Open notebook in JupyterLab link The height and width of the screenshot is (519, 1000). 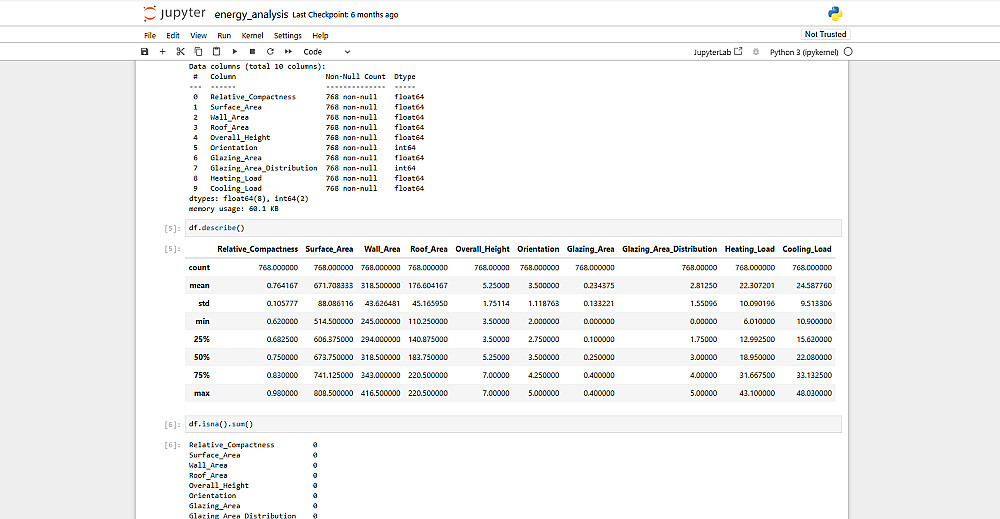pos(718,52)
